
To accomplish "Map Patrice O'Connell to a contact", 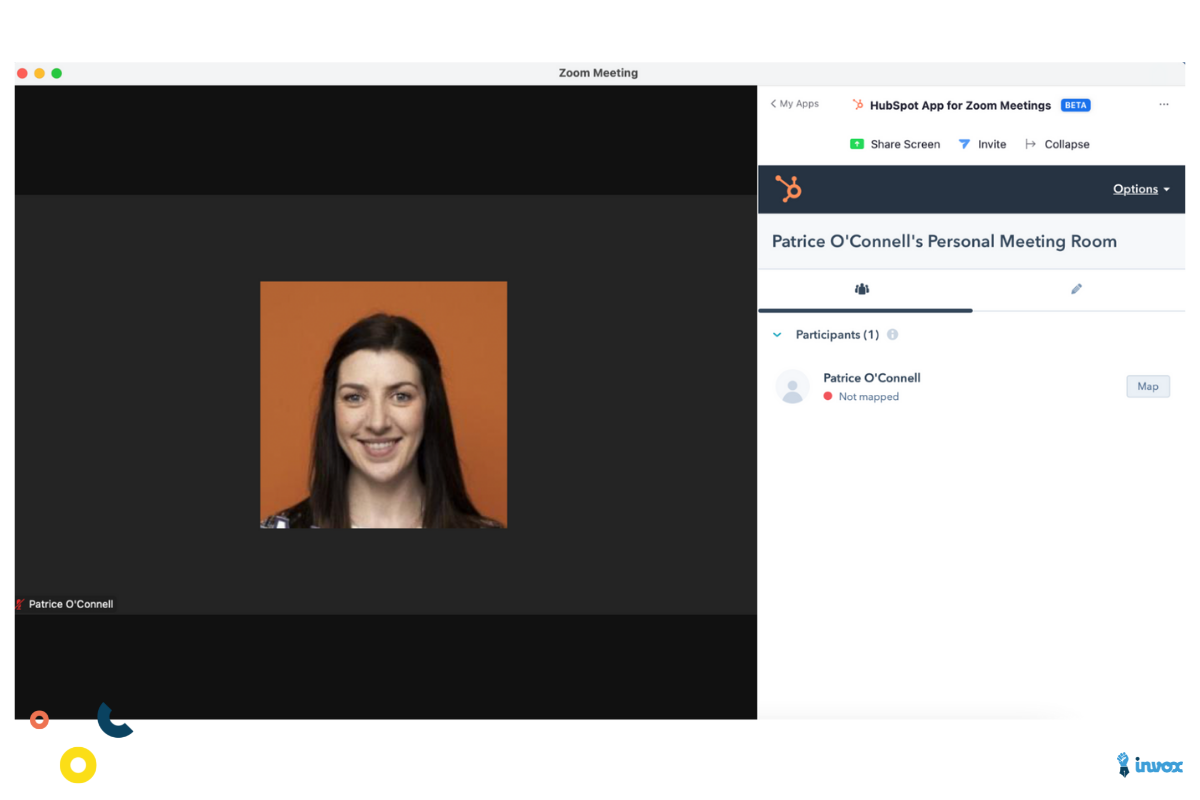I will (x=1148, y=386).
